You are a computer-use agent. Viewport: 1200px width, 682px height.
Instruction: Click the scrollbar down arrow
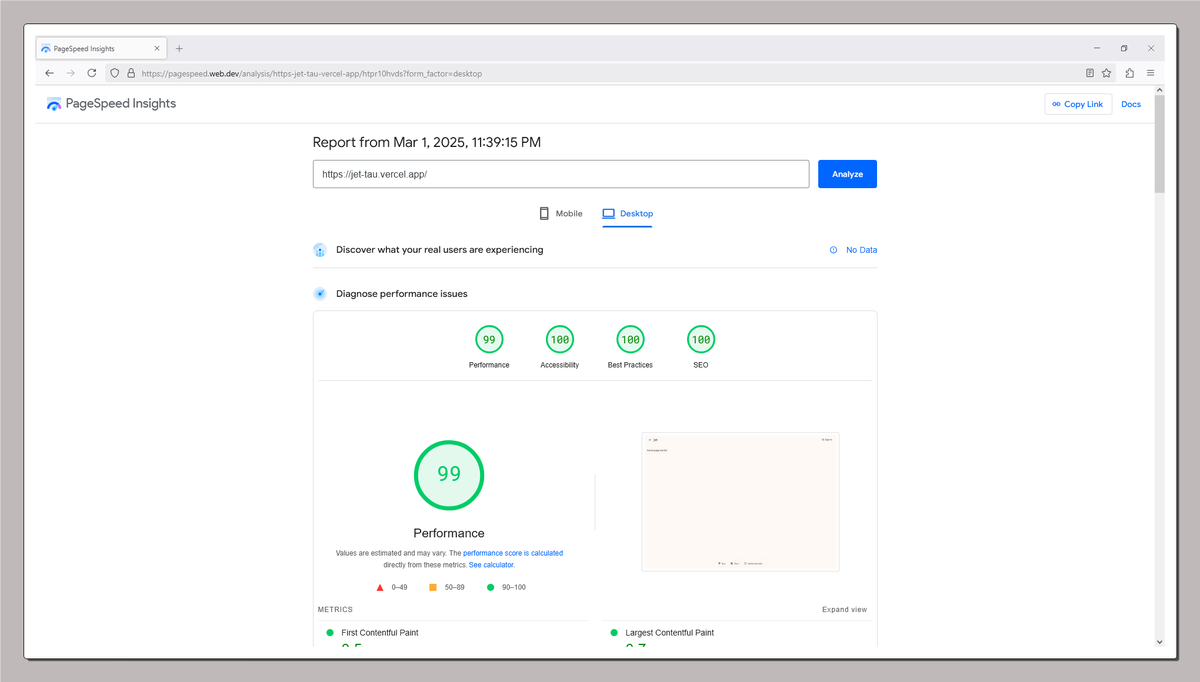click(1159, 642)
